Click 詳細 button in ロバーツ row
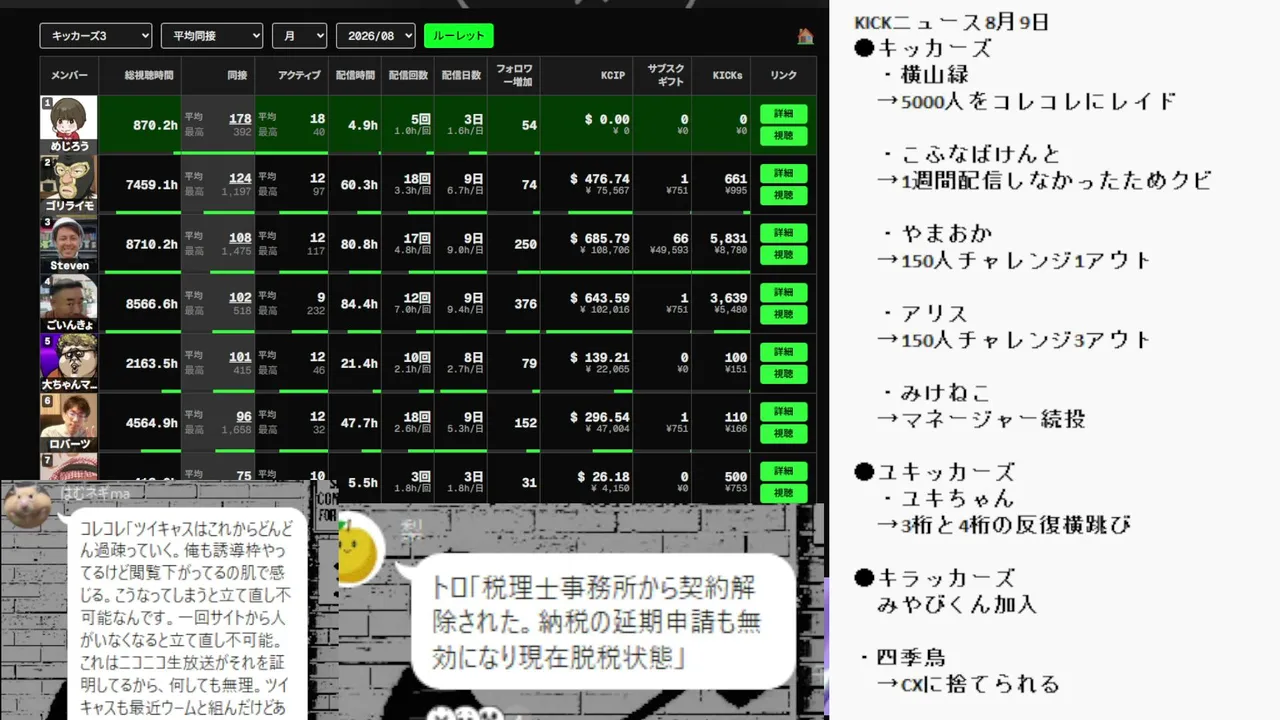The height and width of the screenshot is (720, 1280). [783, 411]
